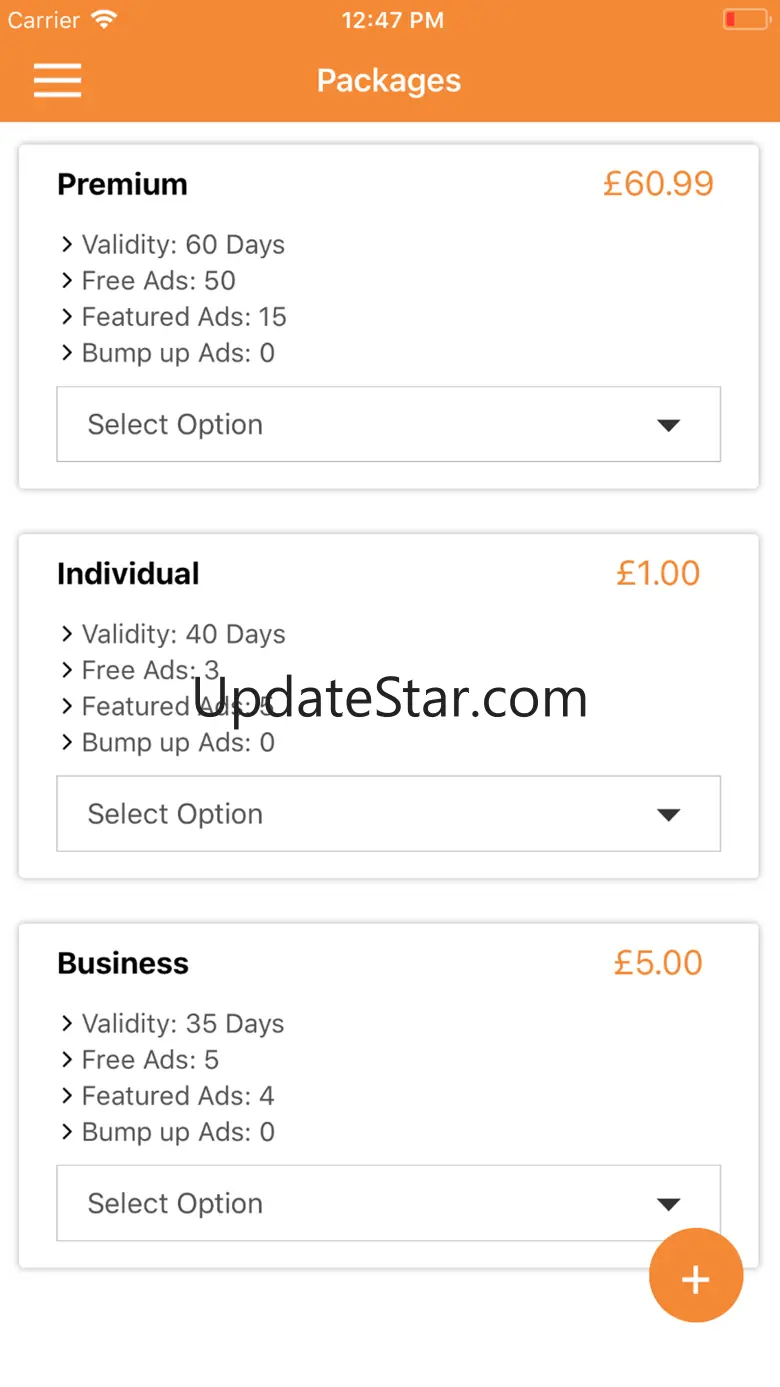Click the Business package title
Screen dimensions: 780x1387
tap(123, 963)
